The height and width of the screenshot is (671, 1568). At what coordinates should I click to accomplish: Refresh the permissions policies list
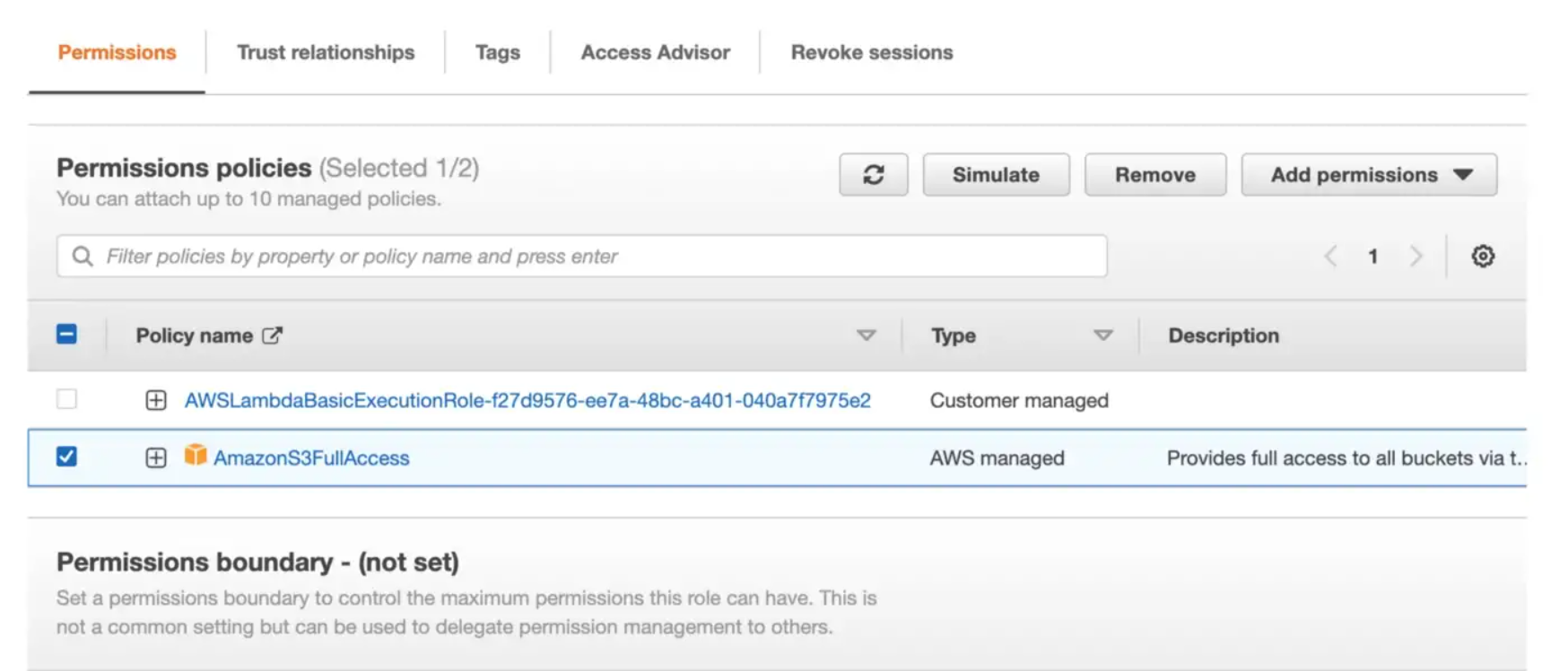(873, 175)
